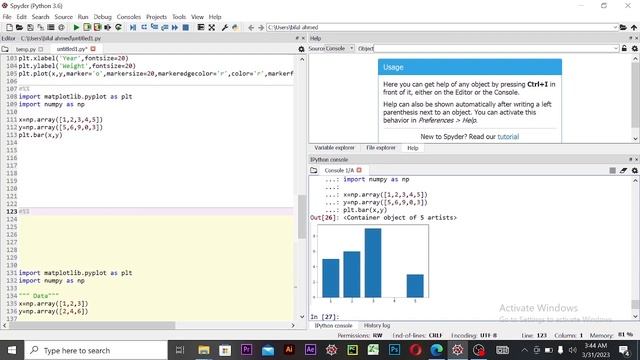Place cursor on line 113 plt.bar(x,y)

[x=40, y=135]
